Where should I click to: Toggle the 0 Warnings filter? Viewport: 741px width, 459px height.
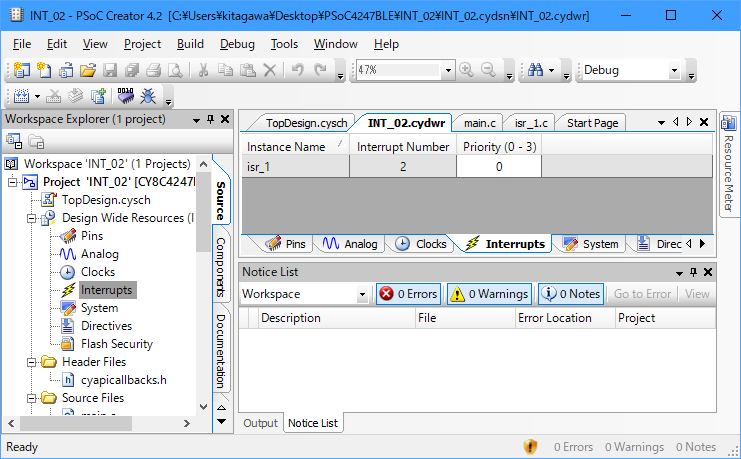click(x=488, y=294)
